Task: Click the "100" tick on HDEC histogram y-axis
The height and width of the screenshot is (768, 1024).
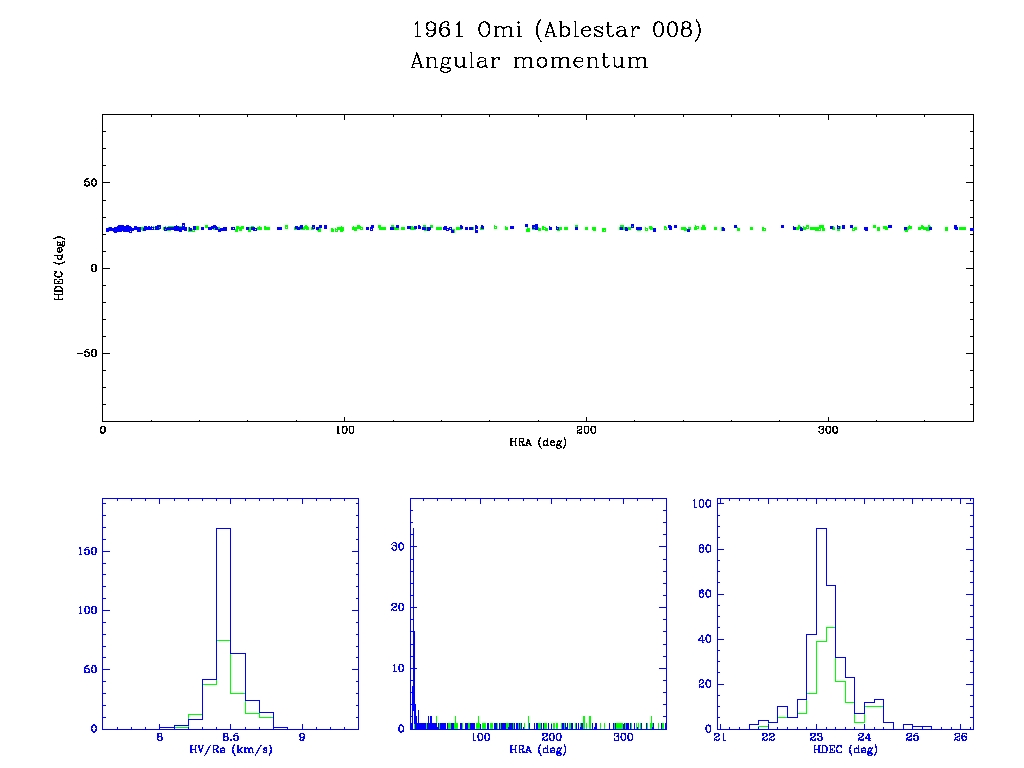Action: pyautogui.click(x=700, y=504)
